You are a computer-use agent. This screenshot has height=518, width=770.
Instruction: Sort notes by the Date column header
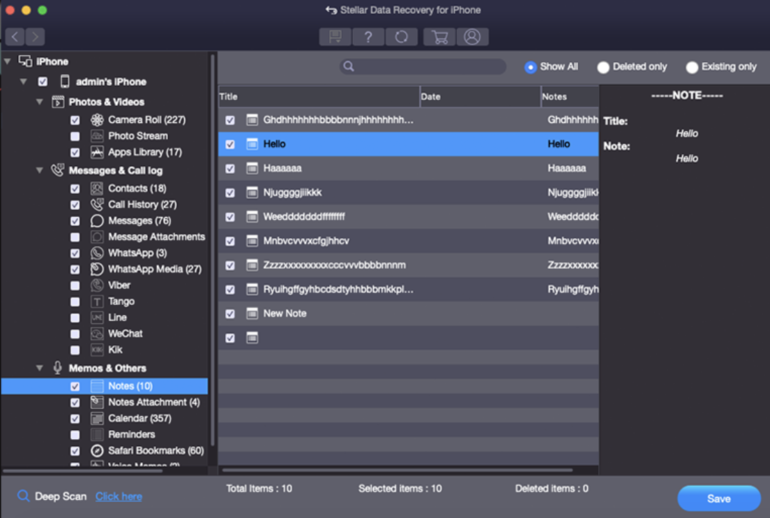click(x=480, y=97)
